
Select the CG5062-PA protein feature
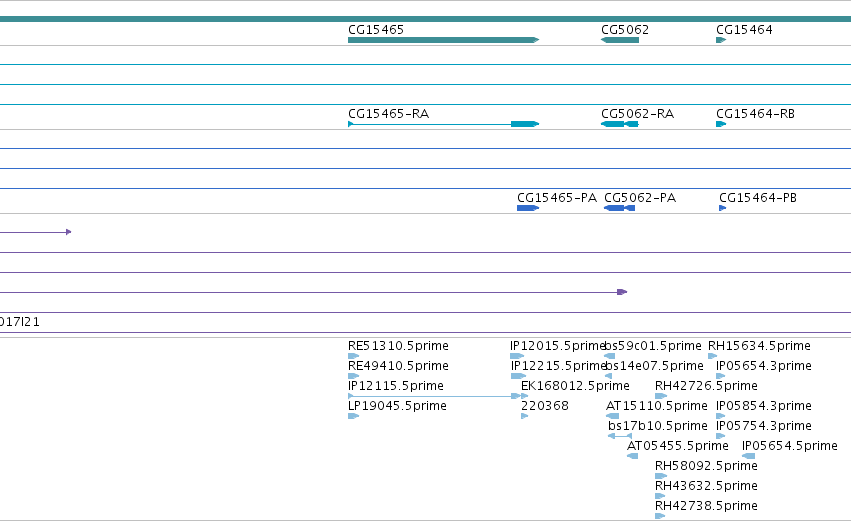[619, 208]
